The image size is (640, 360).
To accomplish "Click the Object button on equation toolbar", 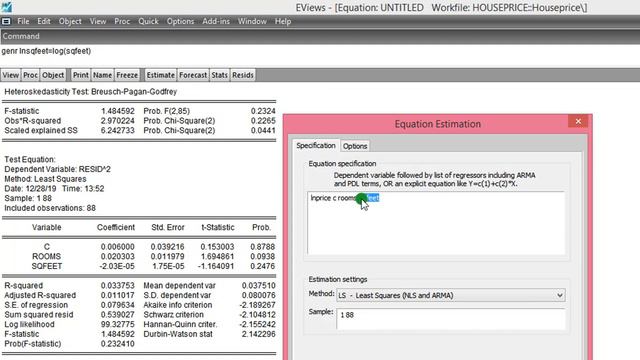I will click(x=53, y=75).
